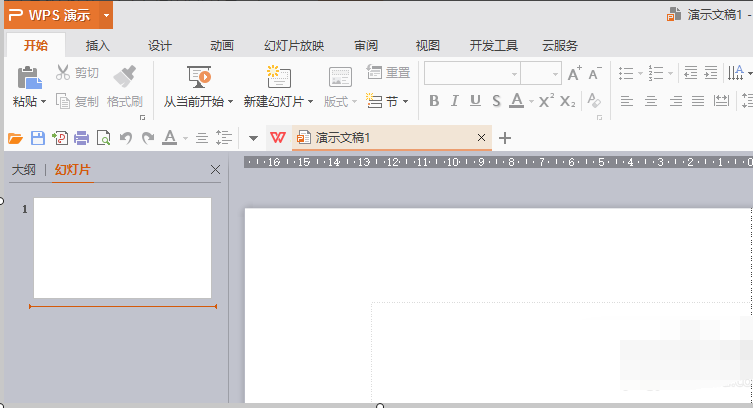Align text right
Screen dimensions: 753x408
(x=676, y=101)
